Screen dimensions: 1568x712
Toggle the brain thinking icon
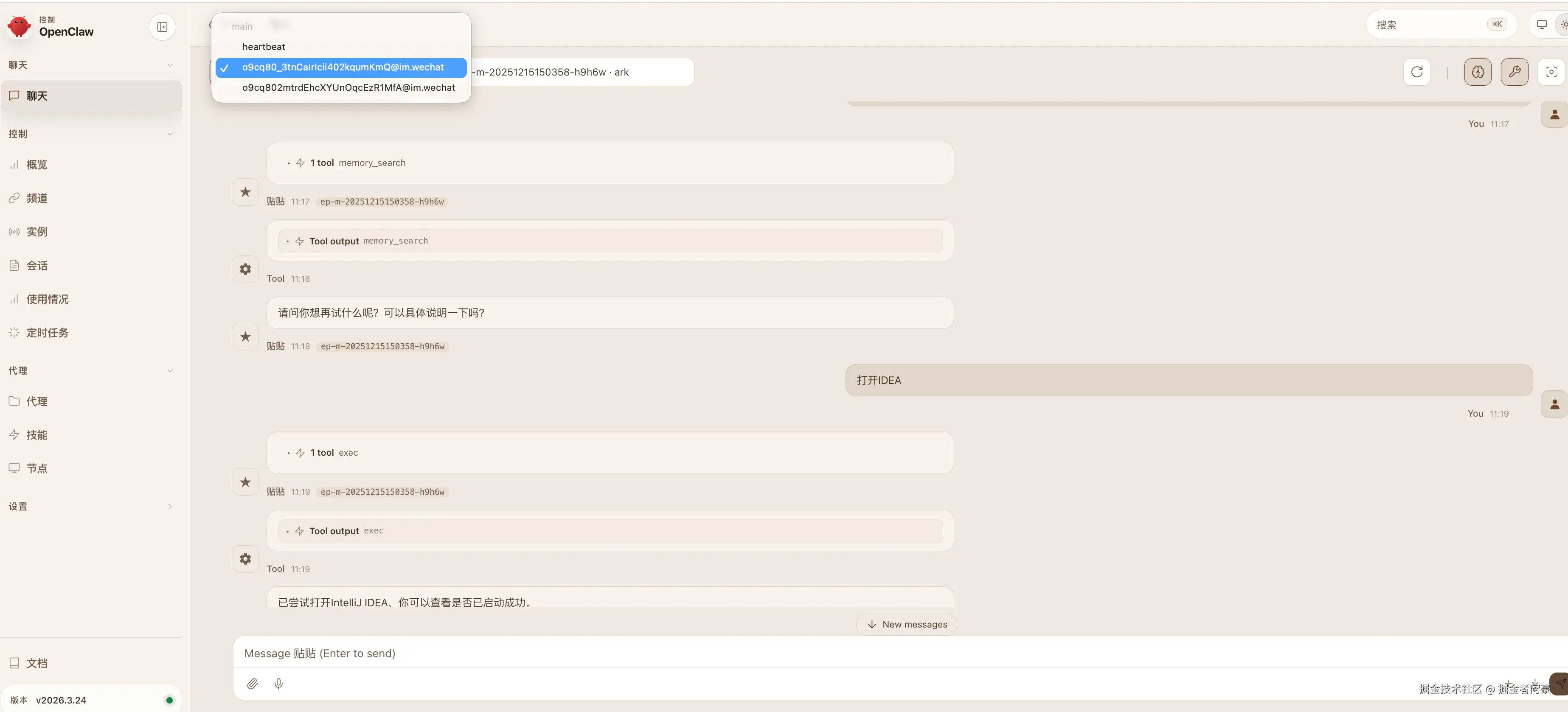pos(1477,72)
